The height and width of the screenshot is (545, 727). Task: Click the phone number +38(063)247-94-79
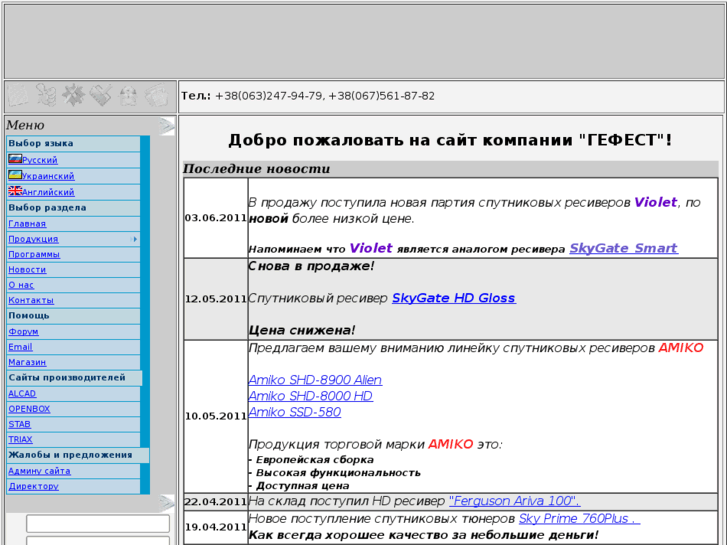268,96
